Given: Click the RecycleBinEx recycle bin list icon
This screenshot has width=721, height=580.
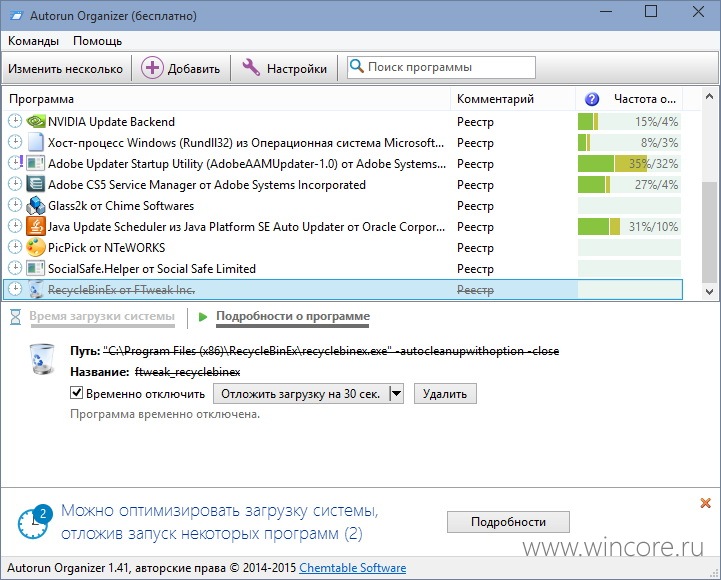Looking at the screenshot, I should pyautogui.click(x=35, y=289).
